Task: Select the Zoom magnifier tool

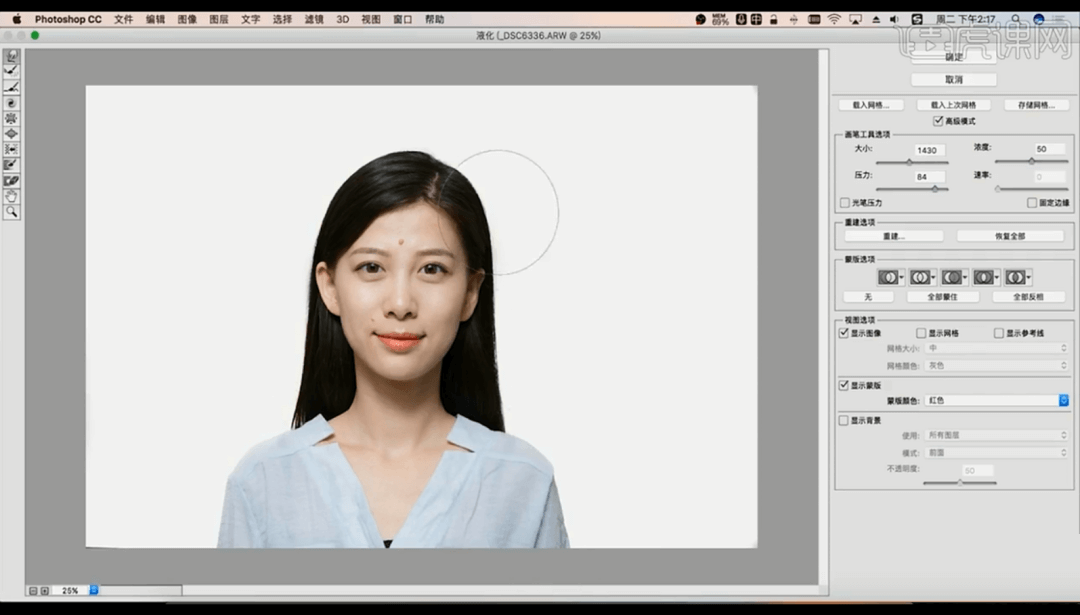Action: (11, 212)
